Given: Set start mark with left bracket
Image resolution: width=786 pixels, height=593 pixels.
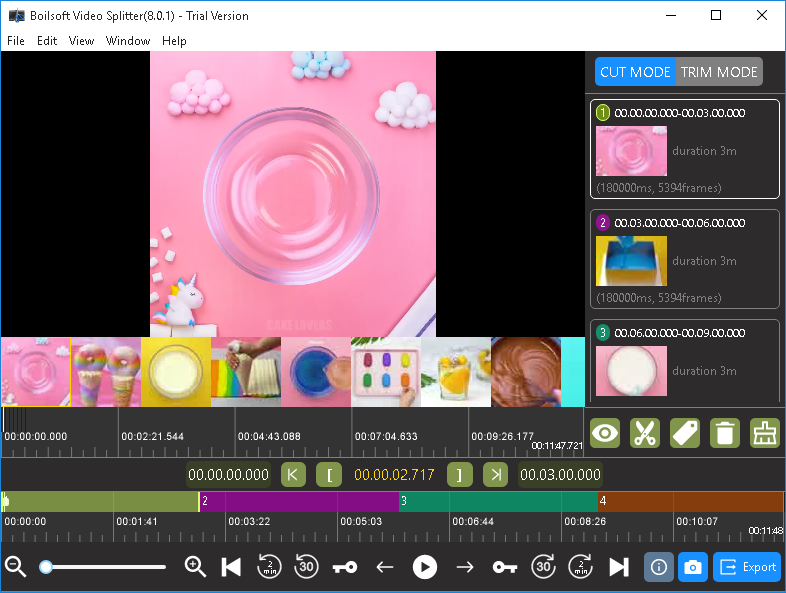Looking at the screenshot, I should click(x=329, y=475).
